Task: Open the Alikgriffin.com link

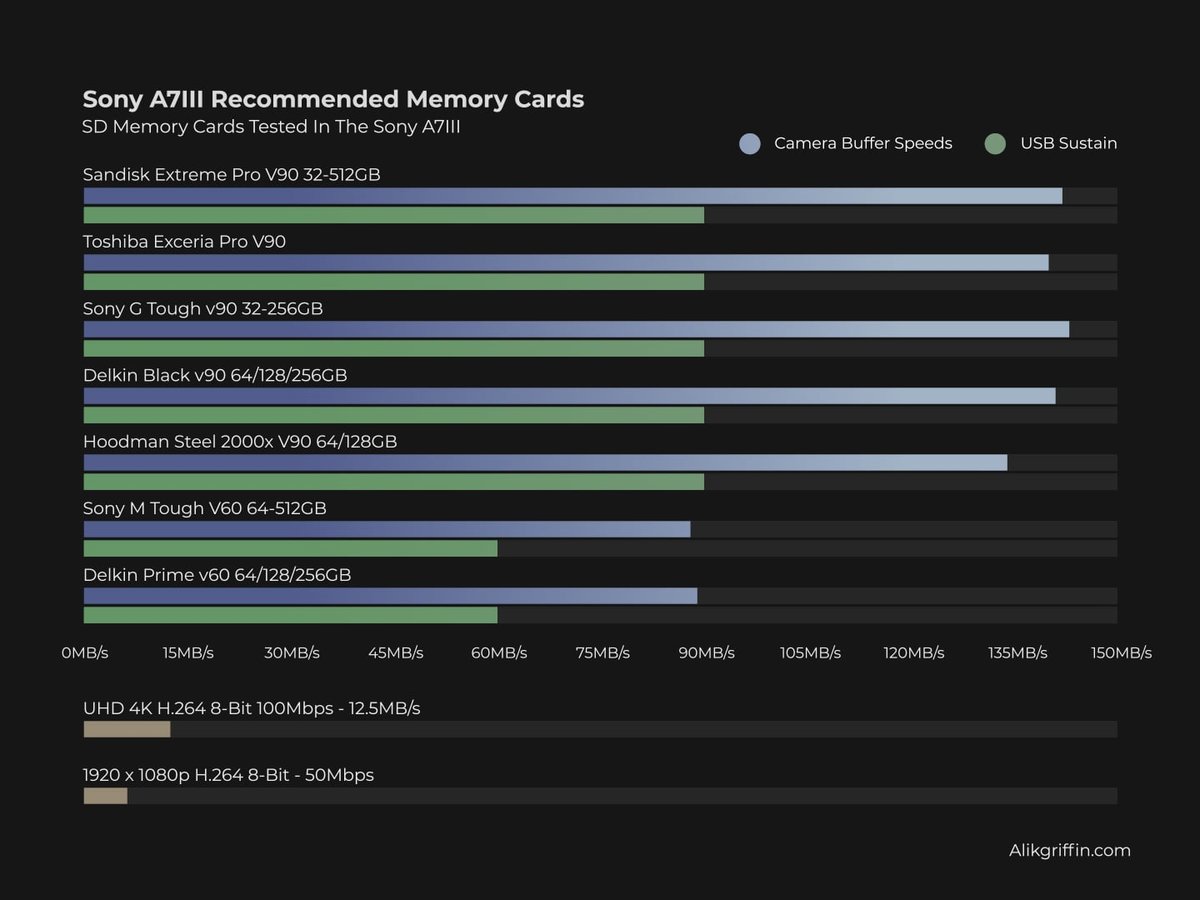Action: [x=1070, y=850]
